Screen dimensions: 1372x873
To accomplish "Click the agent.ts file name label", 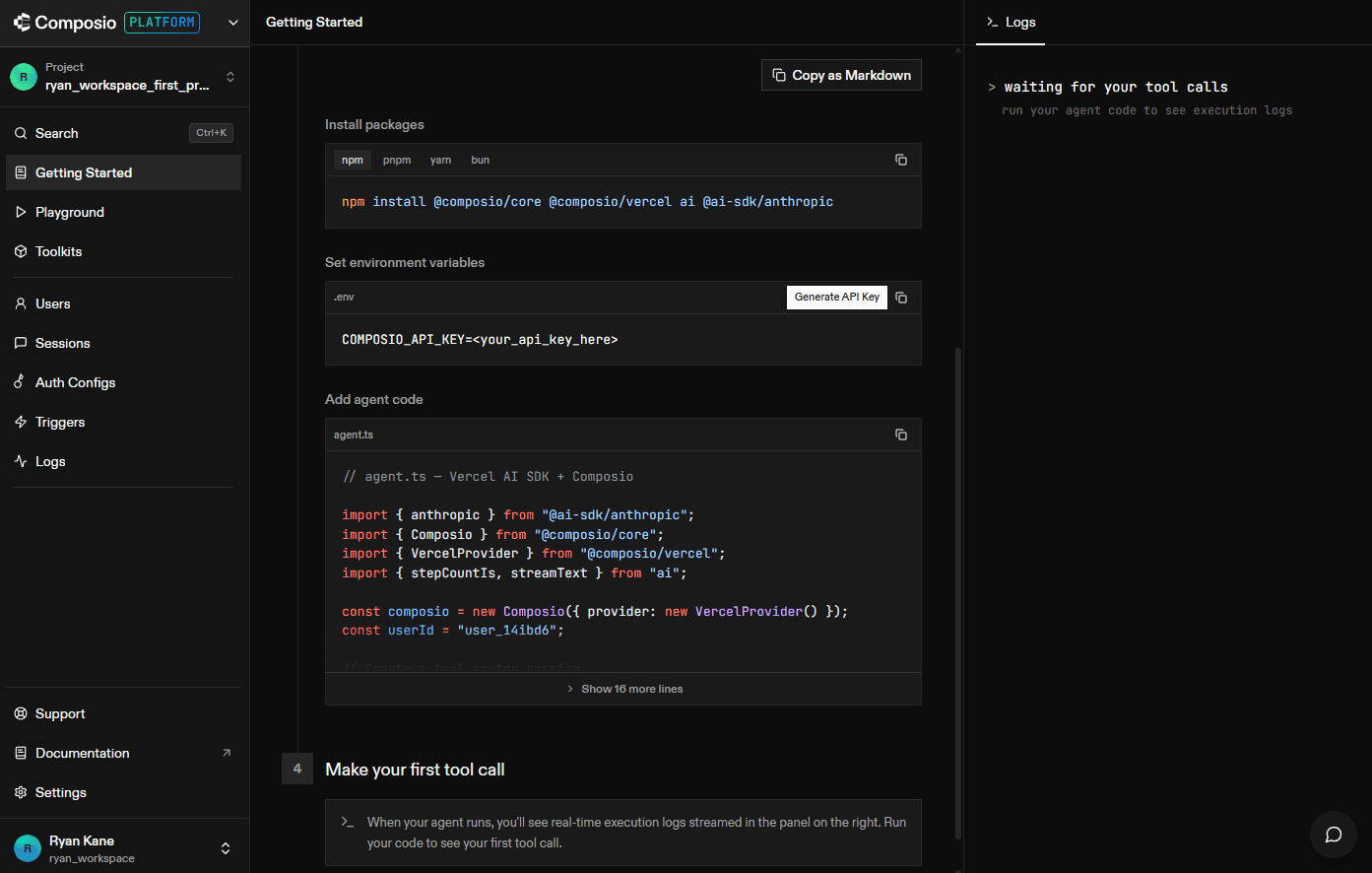I will click(354, 435).
